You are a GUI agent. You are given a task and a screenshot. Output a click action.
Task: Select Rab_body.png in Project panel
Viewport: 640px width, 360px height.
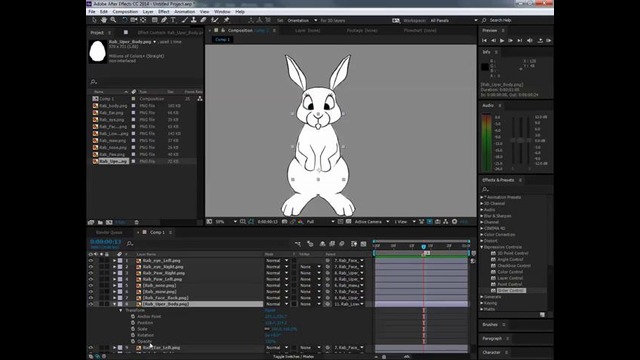pyautogui.click(x=113, y=106)
